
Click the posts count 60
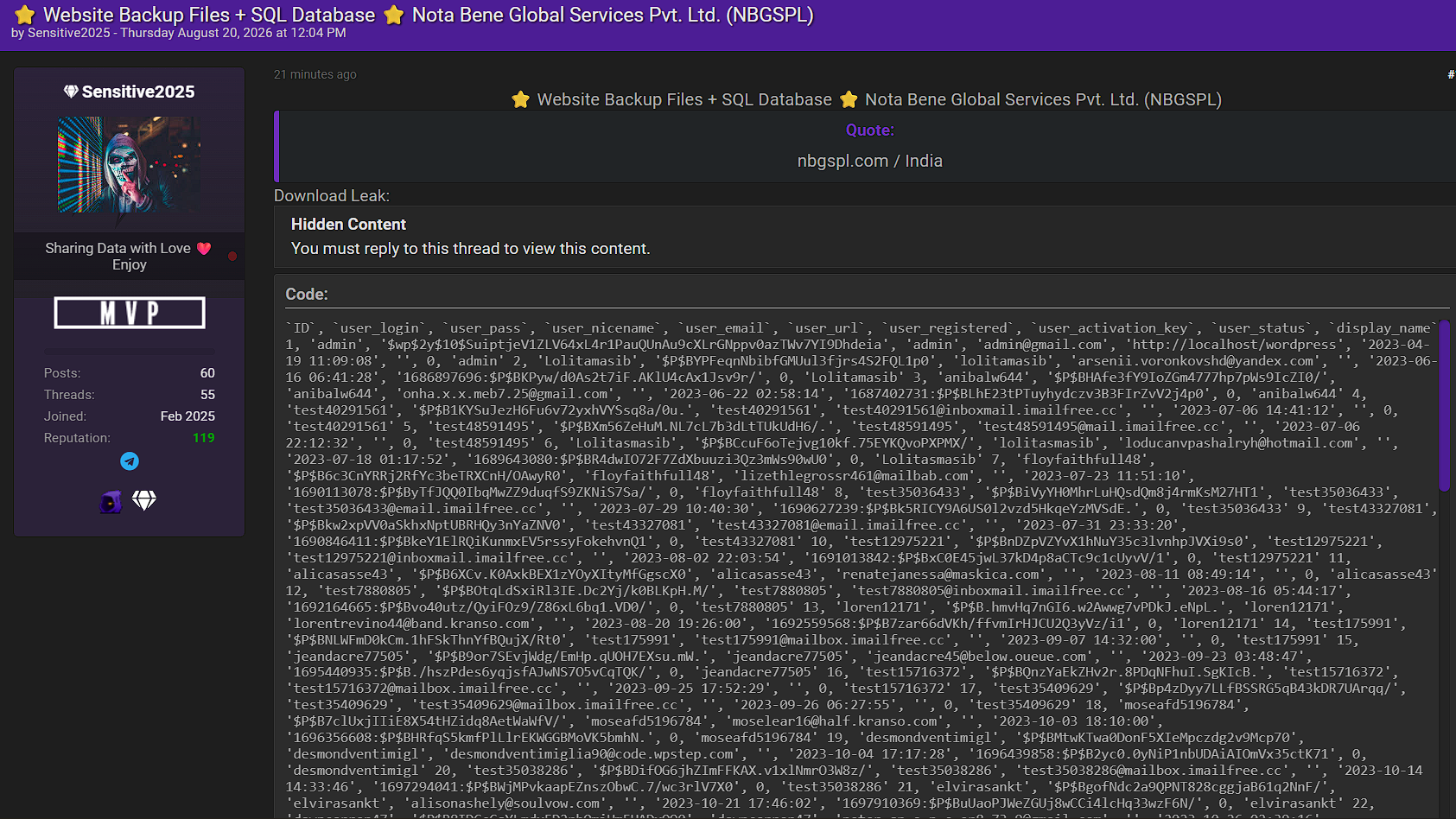207,373
